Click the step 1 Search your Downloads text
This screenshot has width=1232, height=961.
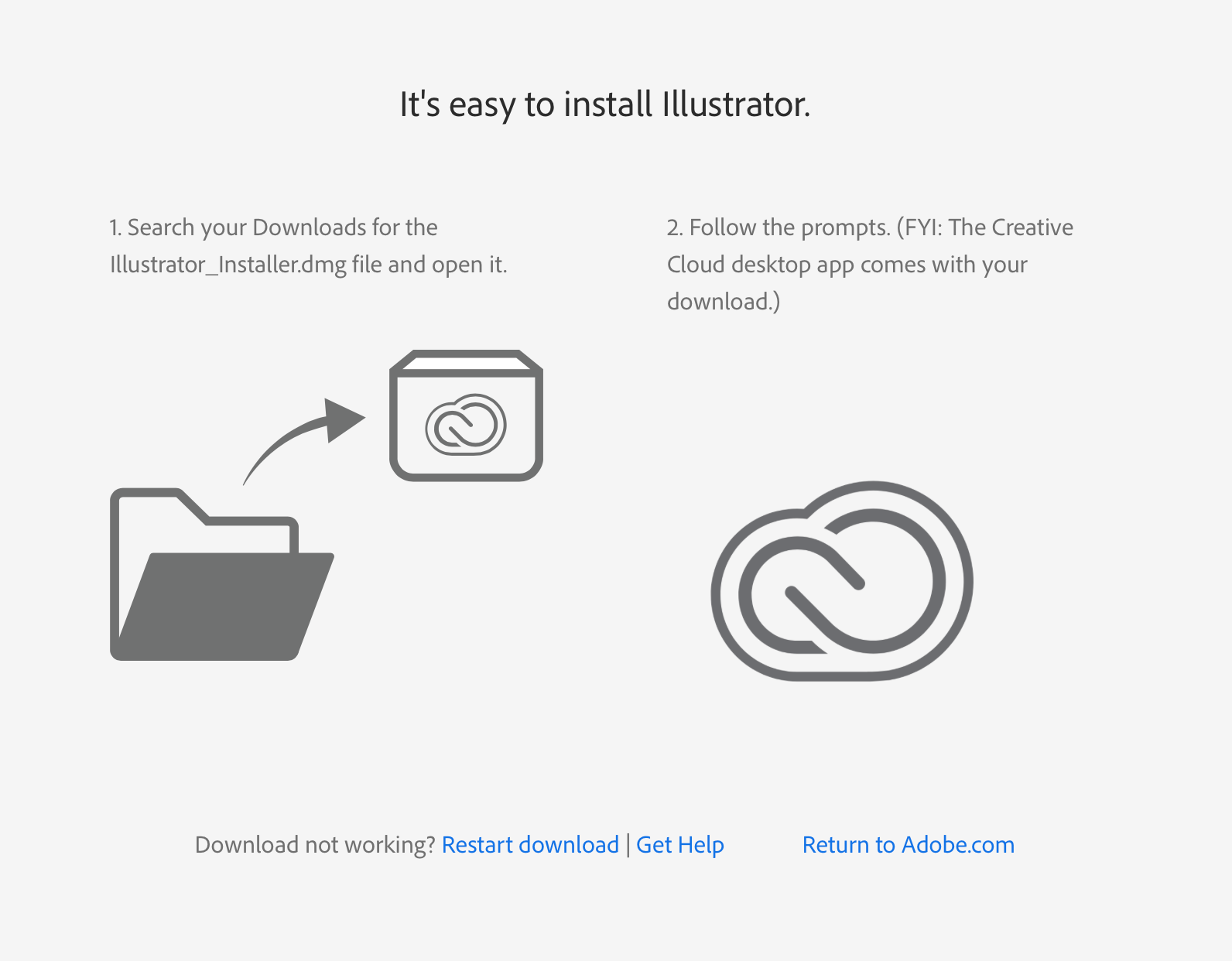click(273, 227)
